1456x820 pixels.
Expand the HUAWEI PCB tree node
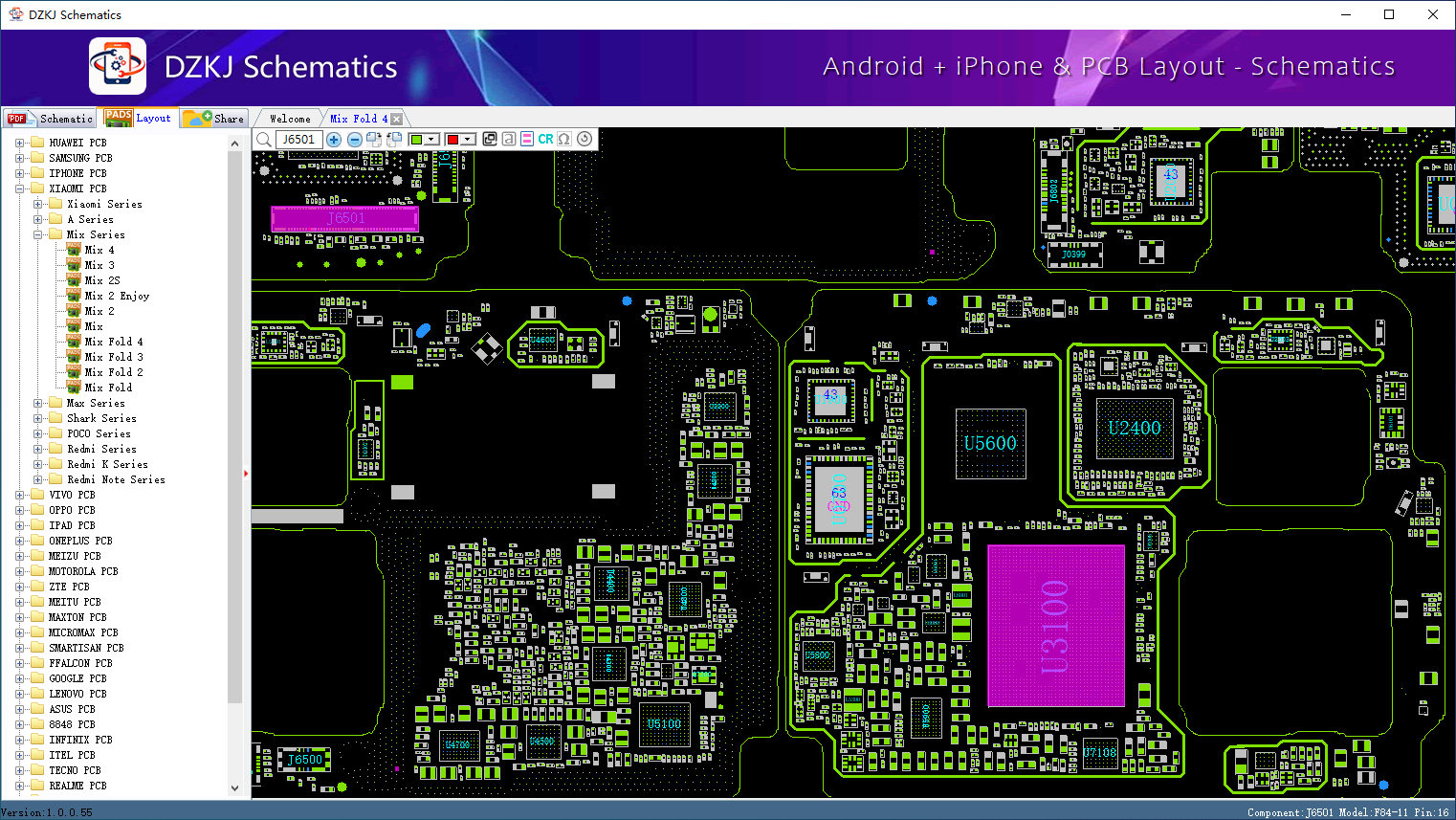click(20, 143)
